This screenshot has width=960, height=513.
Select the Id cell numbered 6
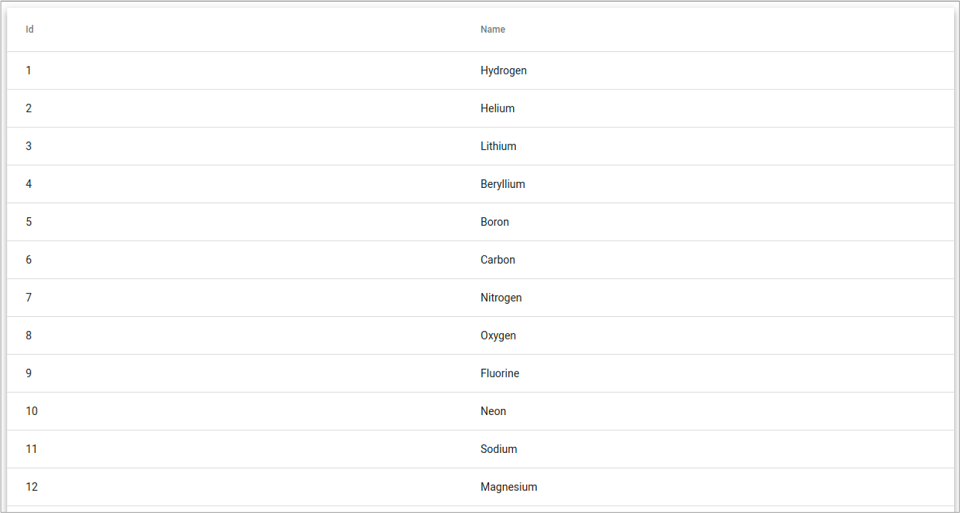(28, 260)
